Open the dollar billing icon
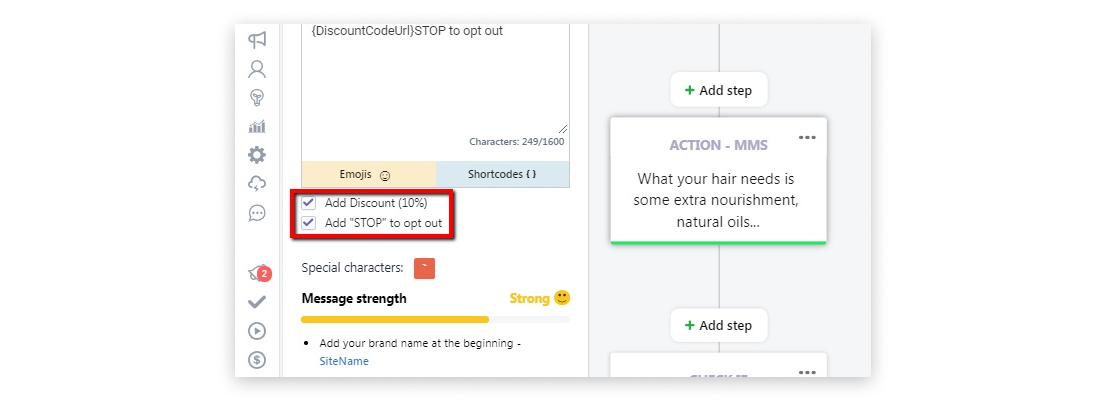Viewport: 1106px width, 401px height. [x=257, y=360]
